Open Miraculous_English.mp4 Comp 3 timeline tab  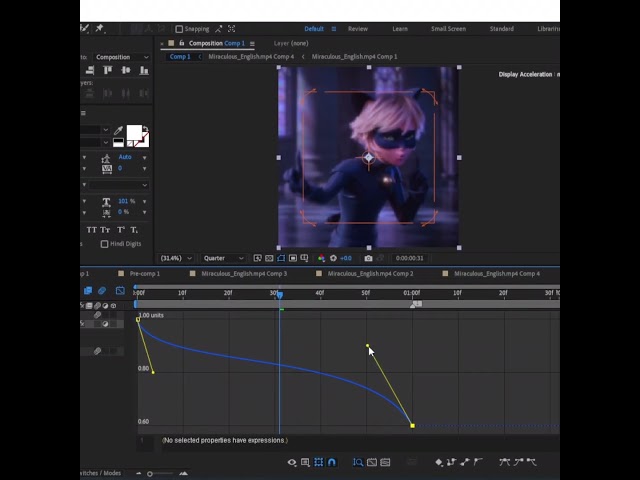click(244, 273)
